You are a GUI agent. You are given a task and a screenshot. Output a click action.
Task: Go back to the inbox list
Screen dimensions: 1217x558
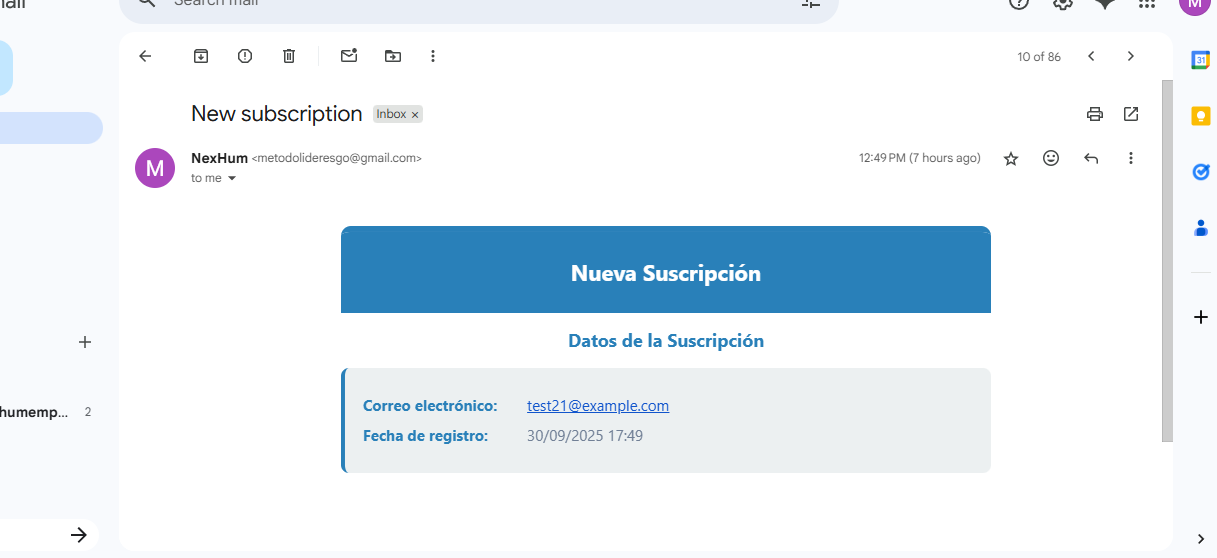click(x=145, y=56)
